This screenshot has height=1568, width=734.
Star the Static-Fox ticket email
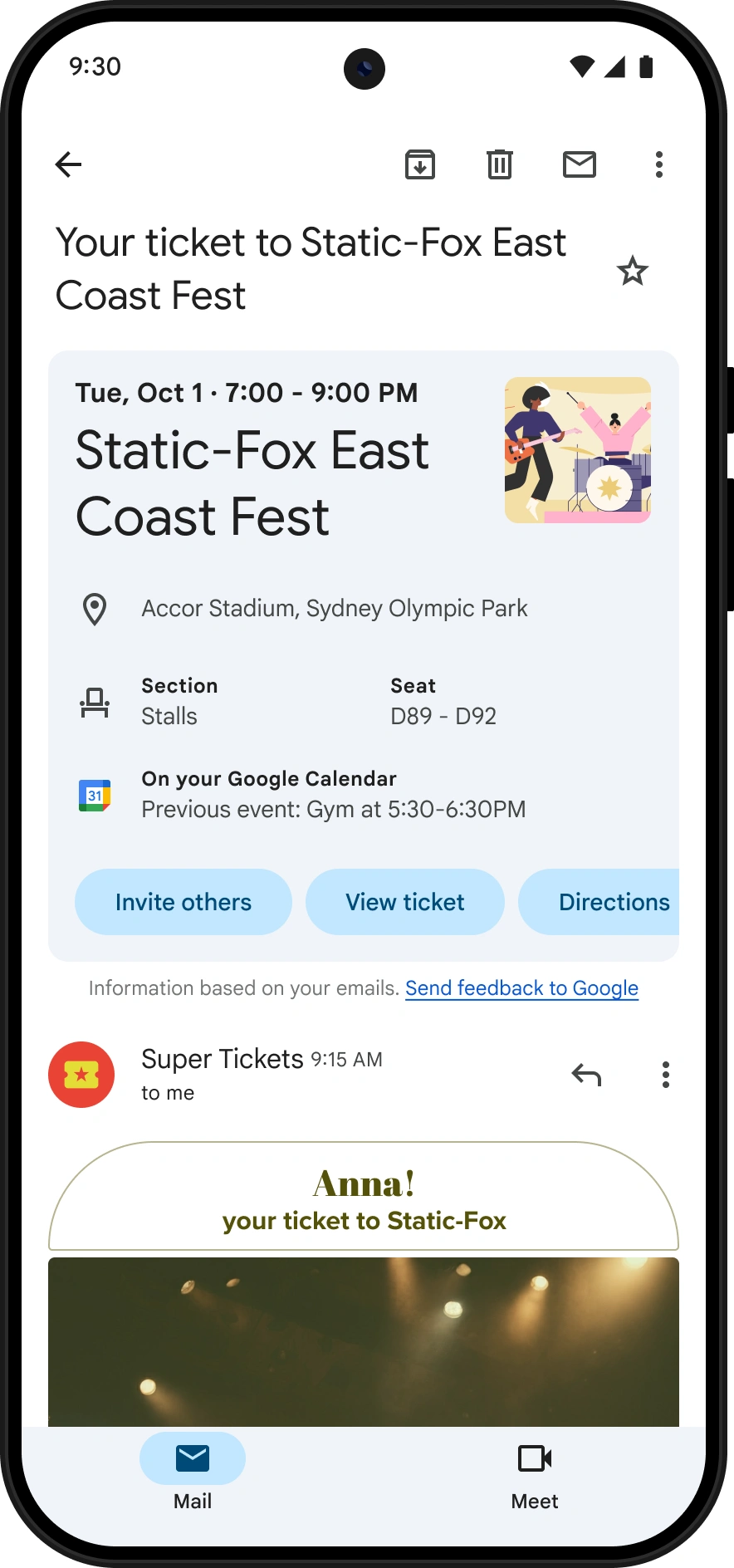tap(633, 271)
